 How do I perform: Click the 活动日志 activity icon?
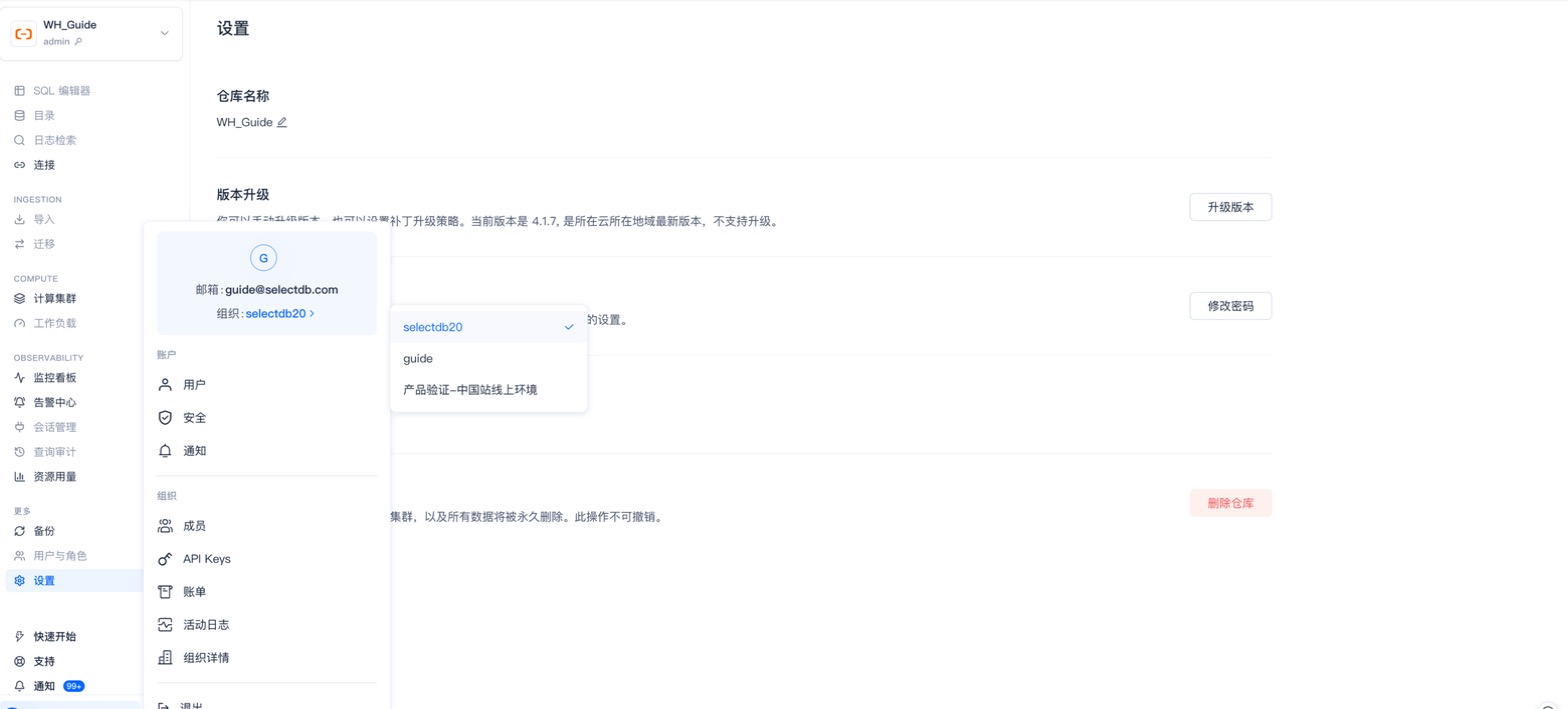pyautogui.click(x=165, y=625)
